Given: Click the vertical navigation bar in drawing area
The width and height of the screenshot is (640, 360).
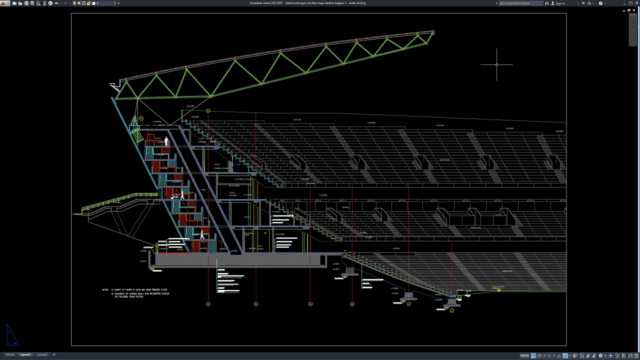Looking at the screenshot, I should pyautogui.click(x=633, y=30).
